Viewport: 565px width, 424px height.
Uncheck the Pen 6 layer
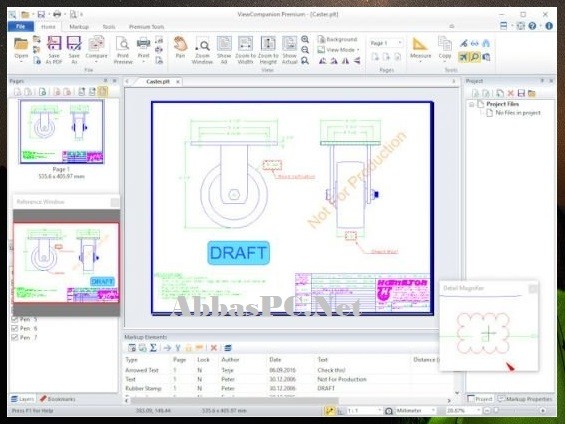pos(15,328)
